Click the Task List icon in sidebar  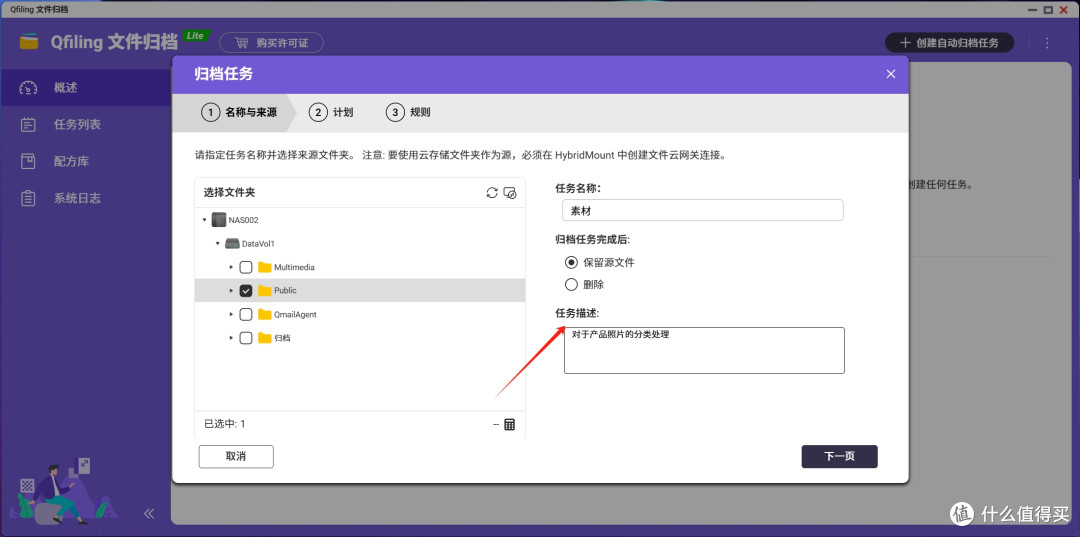pyautogui.click(x=28, y=125)
